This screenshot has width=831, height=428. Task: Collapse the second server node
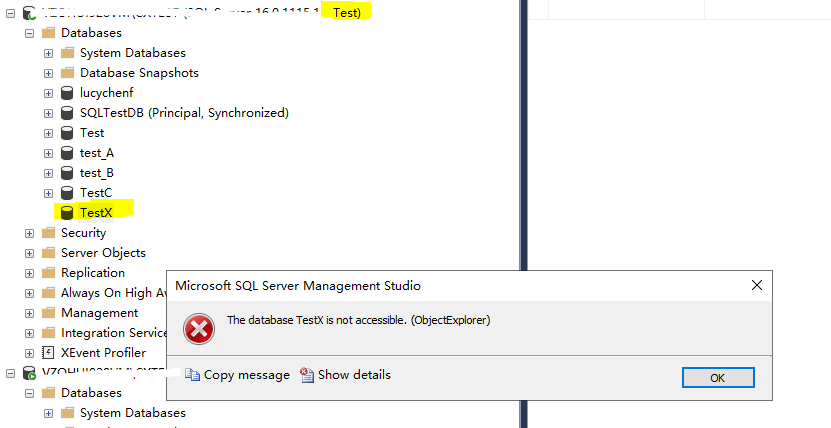[10, 373]
